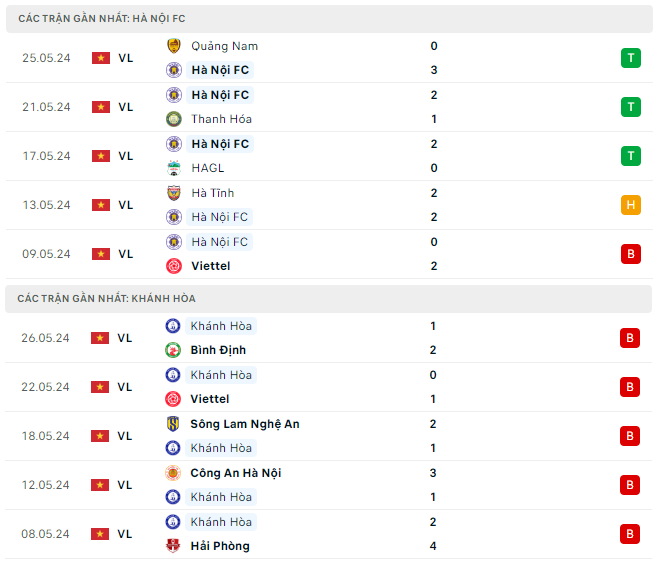Click the Công An Hà Nội crest
Viewport: 659px width, 568px height.
(173, 473)
